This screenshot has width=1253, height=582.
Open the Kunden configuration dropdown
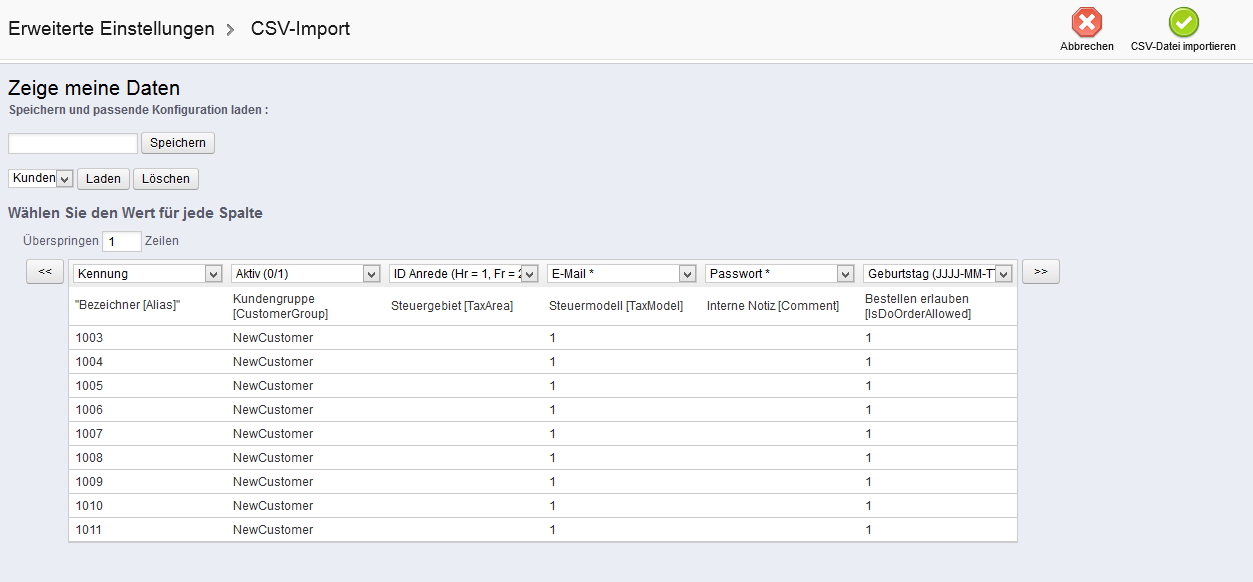41,179
